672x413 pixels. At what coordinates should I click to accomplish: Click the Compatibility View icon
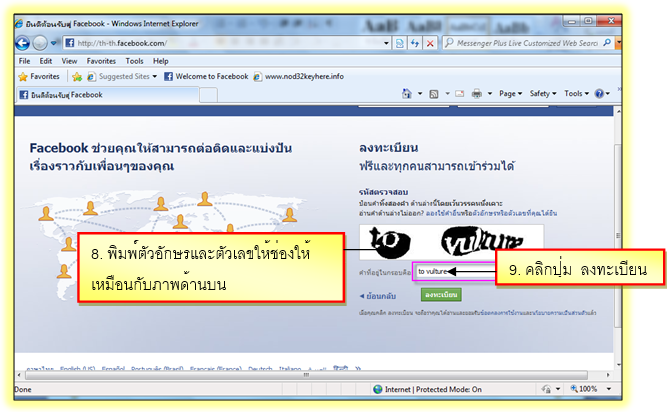click(399, 43)
